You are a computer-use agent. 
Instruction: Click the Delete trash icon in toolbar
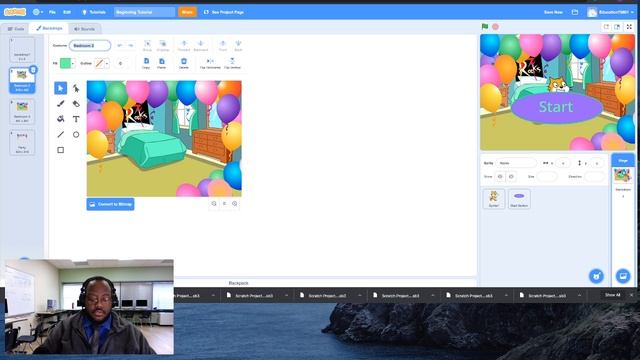click(184, 63)
